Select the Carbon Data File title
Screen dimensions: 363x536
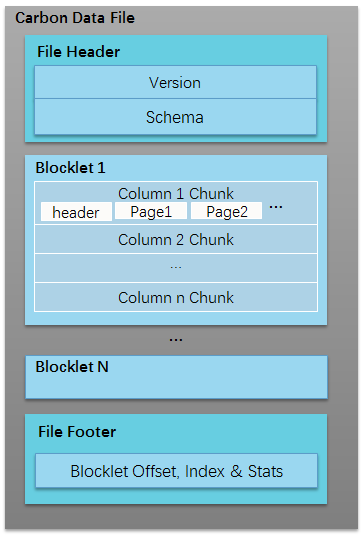[75, 18]
